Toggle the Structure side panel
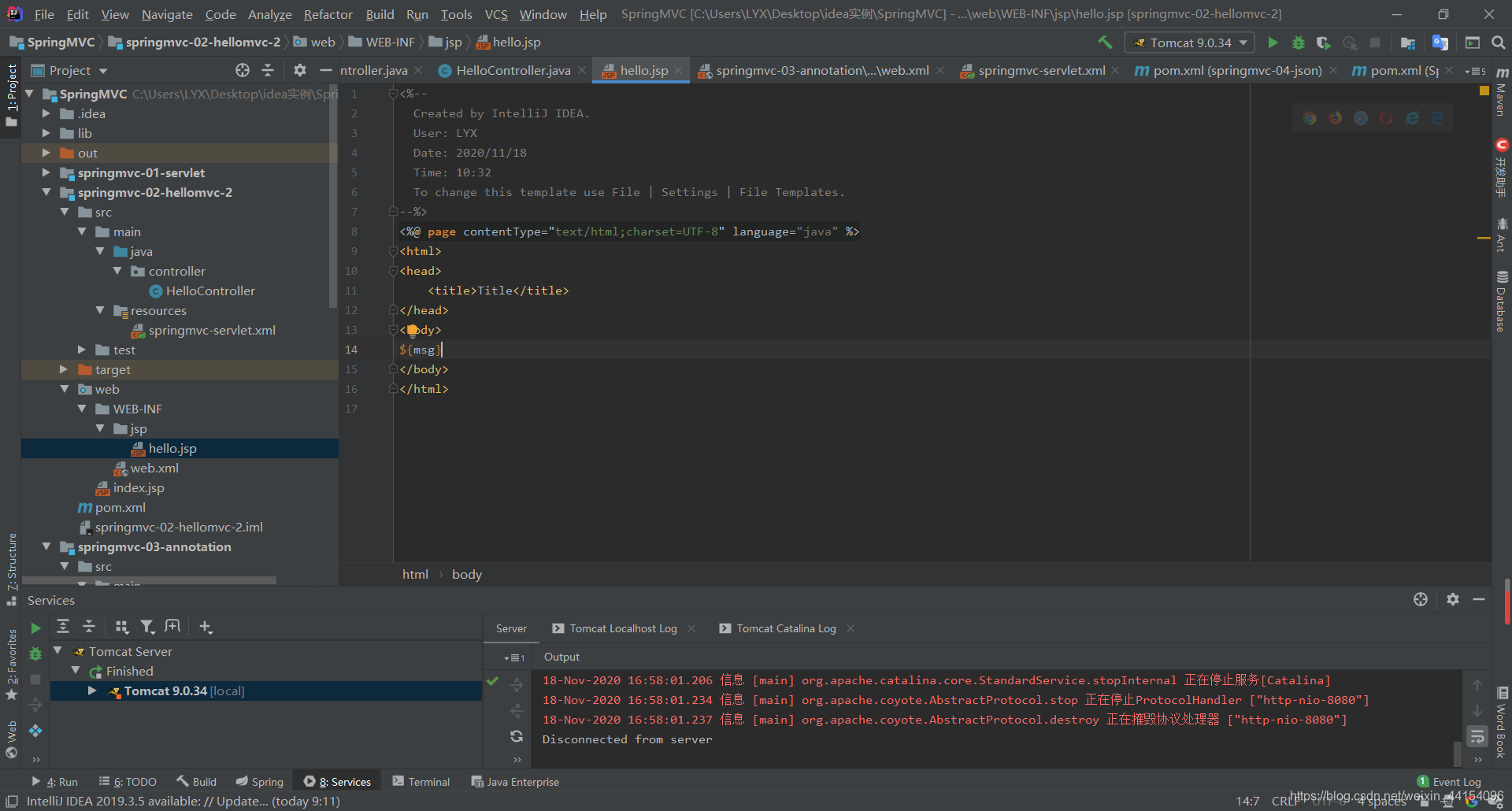Screen dimensions: 1512x811 (12, 569)
